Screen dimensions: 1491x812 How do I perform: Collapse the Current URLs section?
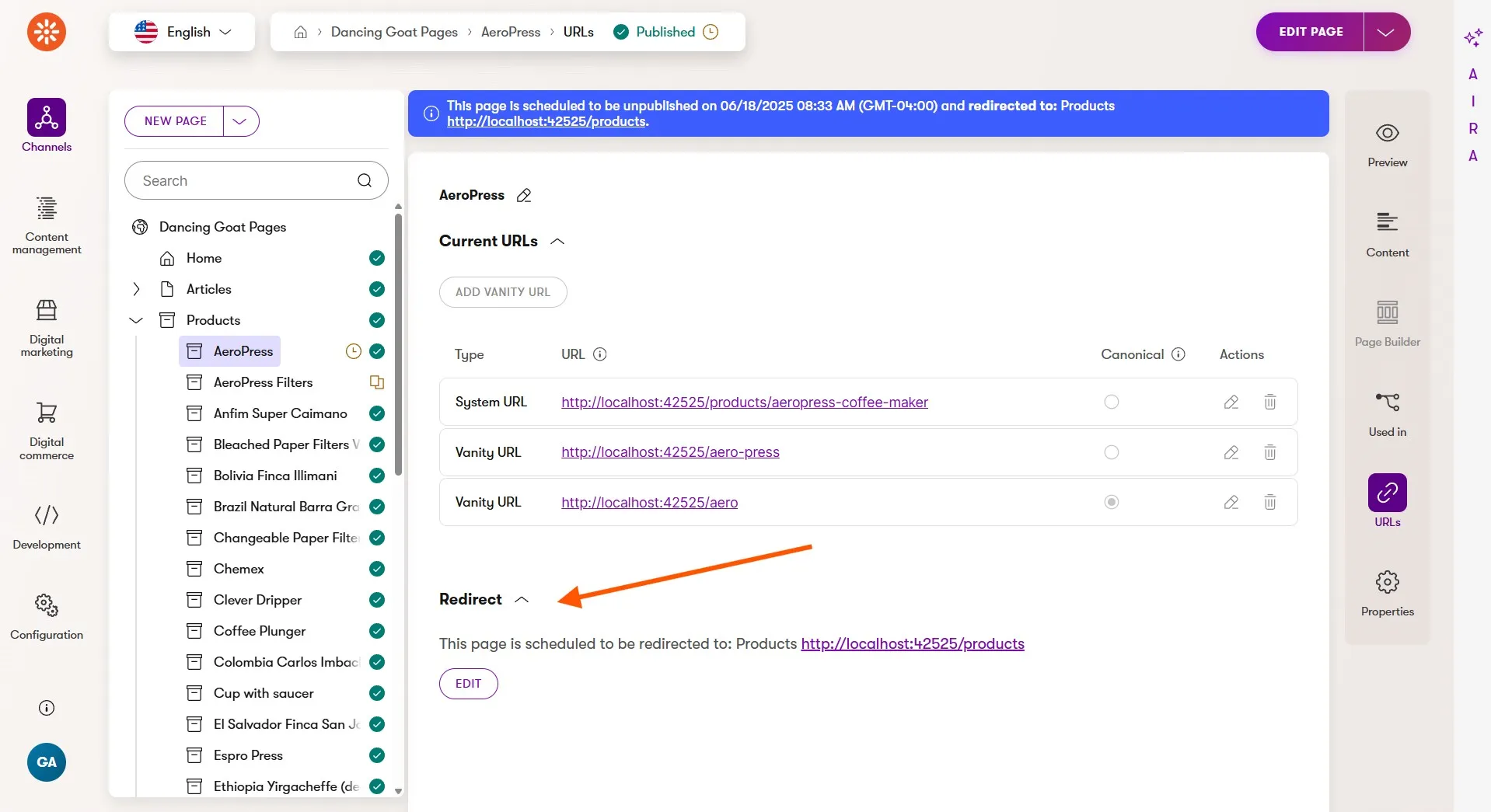click(x=557, y=242)
